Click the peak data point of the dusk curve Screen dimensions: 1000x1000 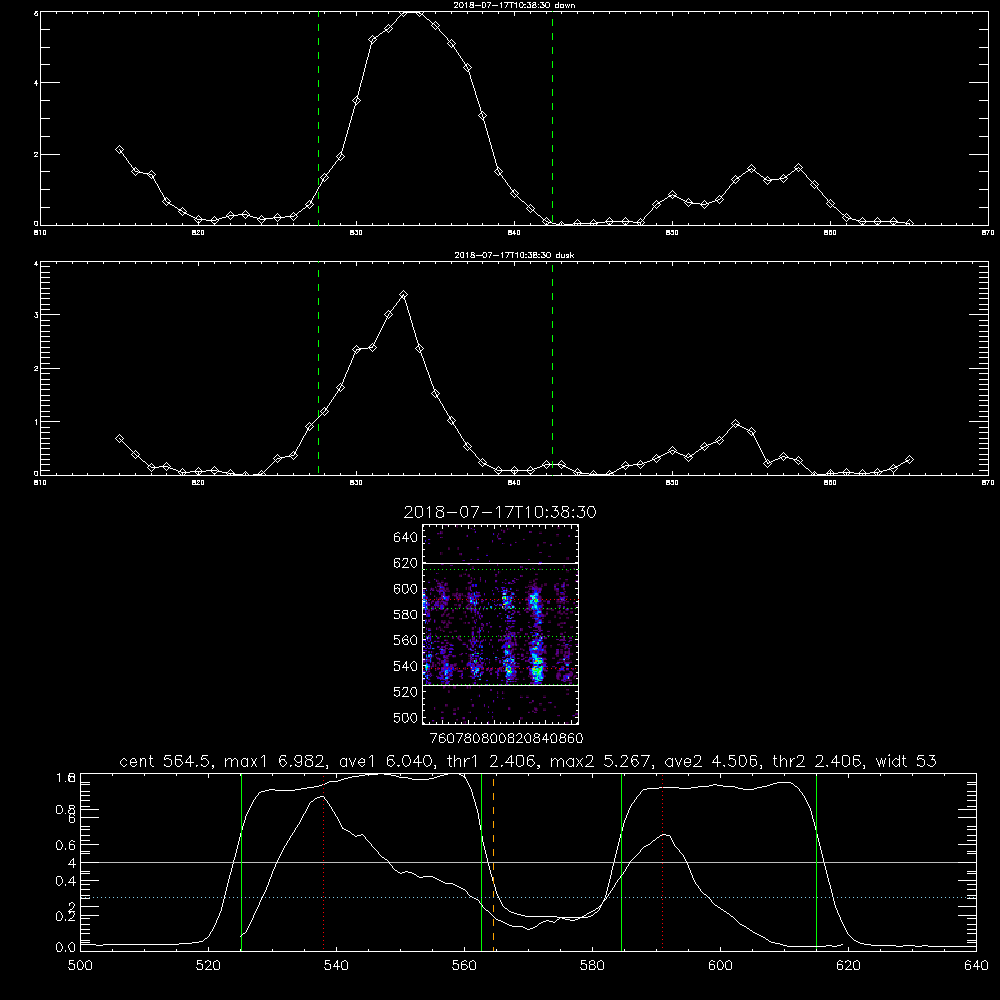click(403, 295)
